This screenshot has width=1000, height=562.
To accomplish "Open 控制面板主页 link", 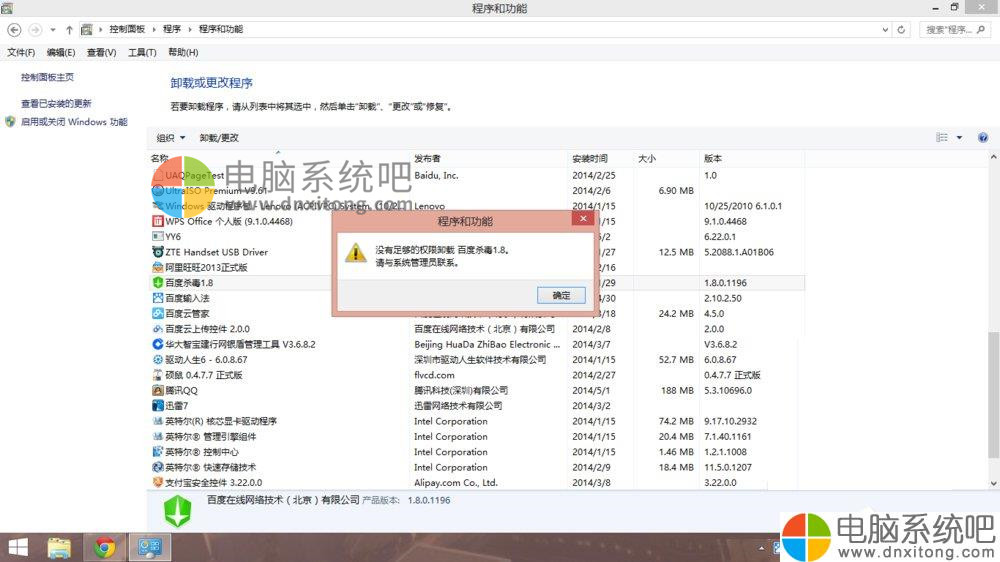I will click(47, 77).
